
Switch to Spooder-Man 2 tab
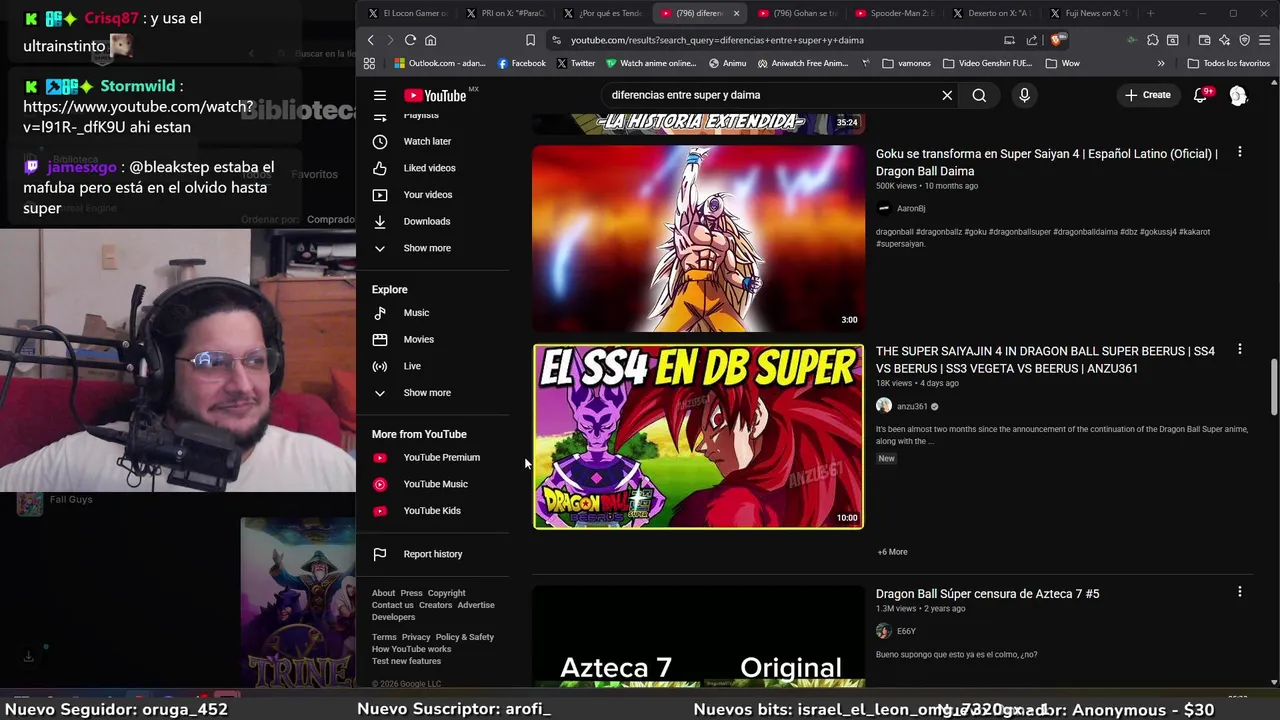click(x=894, y=13)
